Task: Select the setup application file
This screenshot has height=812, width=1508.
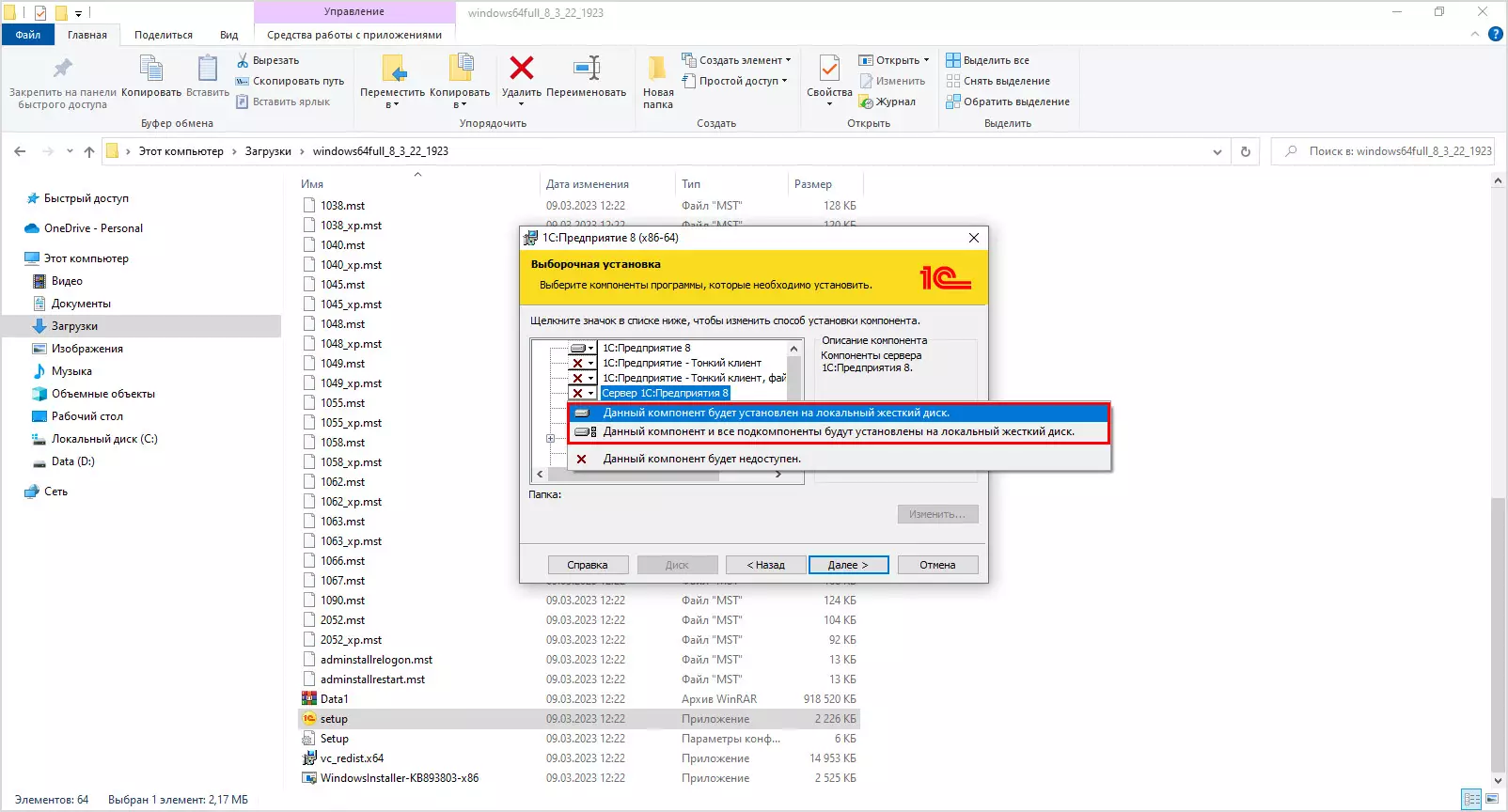Action: tap(579, 719)
